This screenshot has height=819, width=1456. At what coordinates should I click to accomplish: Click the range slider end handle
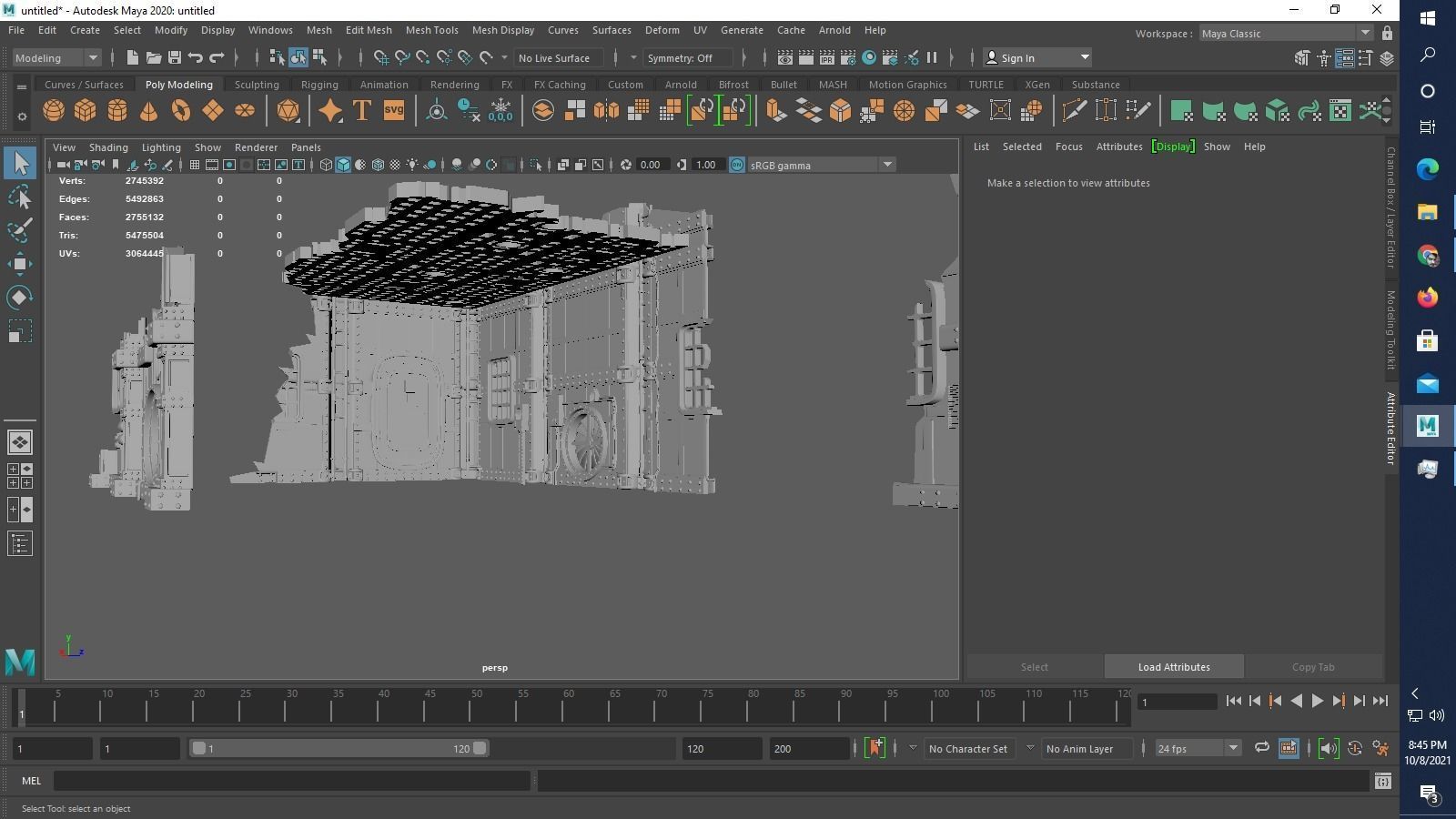pos(480,748)
